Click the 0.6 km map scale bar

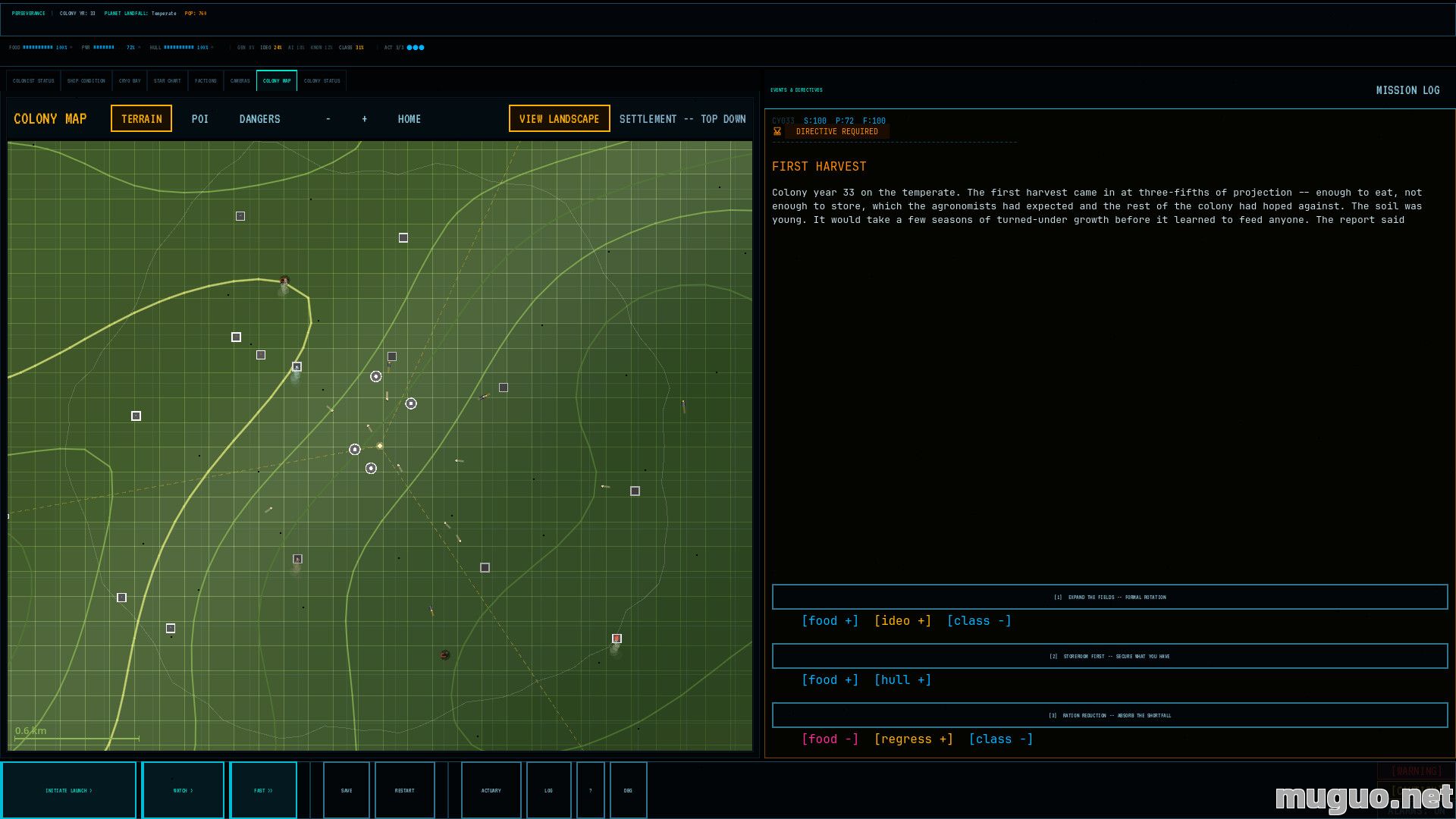[77, 738]
